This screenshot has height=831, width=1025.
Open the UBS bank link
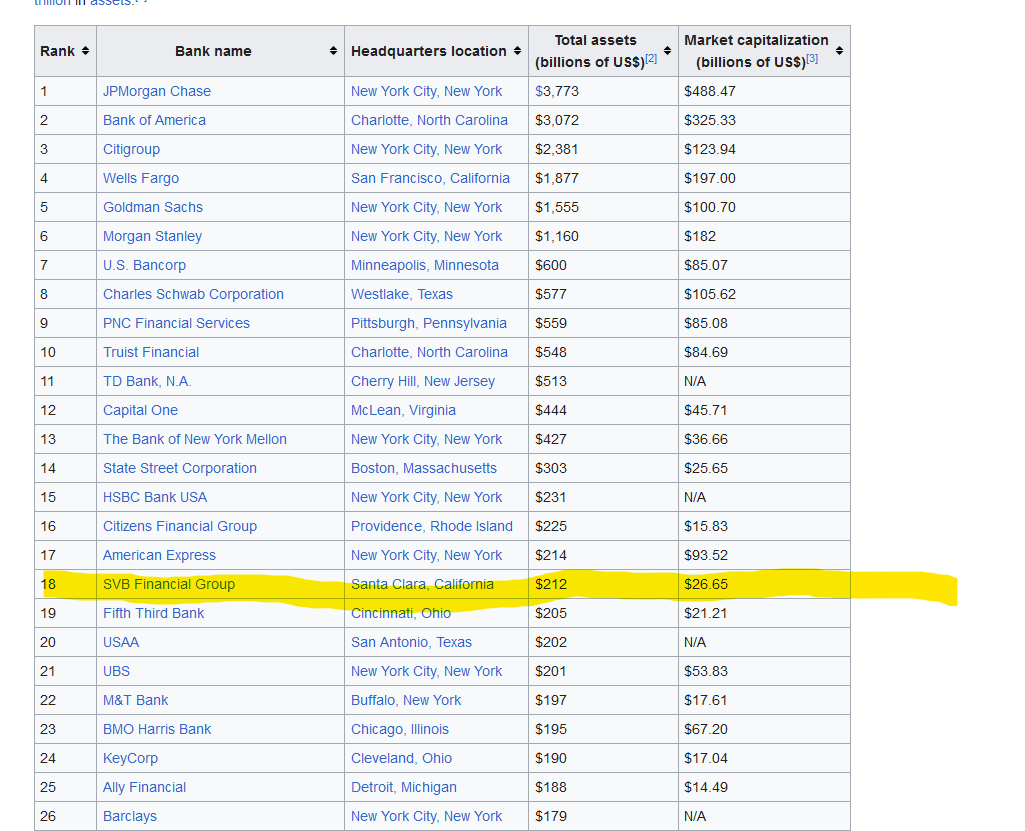click(116, 671)
